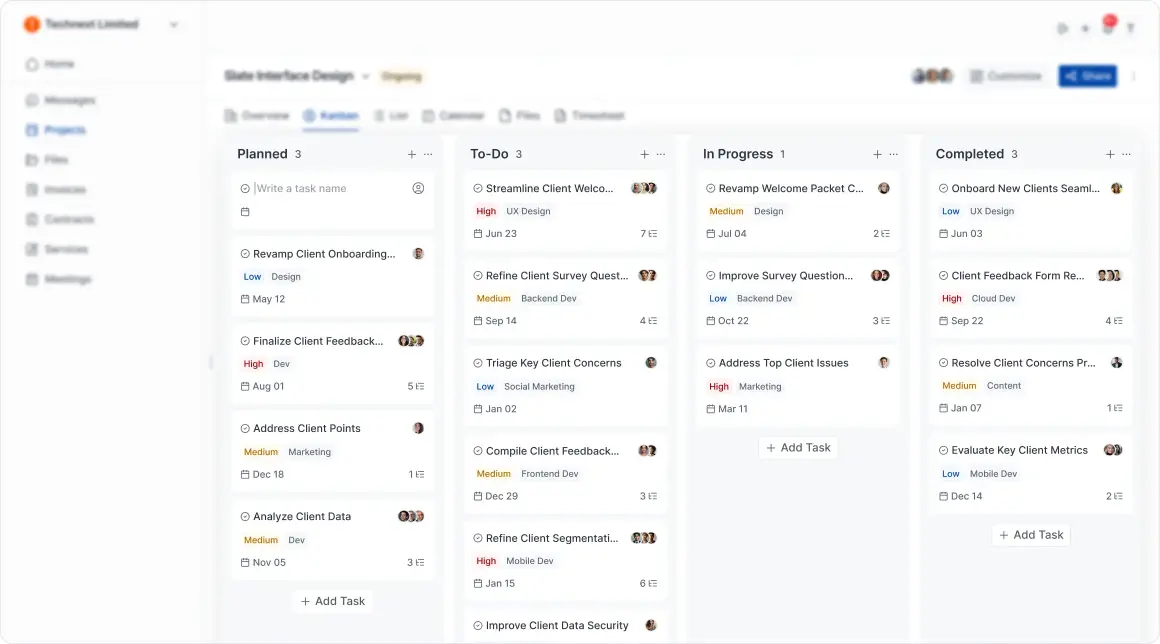Click Cloud Dev label on Client Feedback Form card

993,299
